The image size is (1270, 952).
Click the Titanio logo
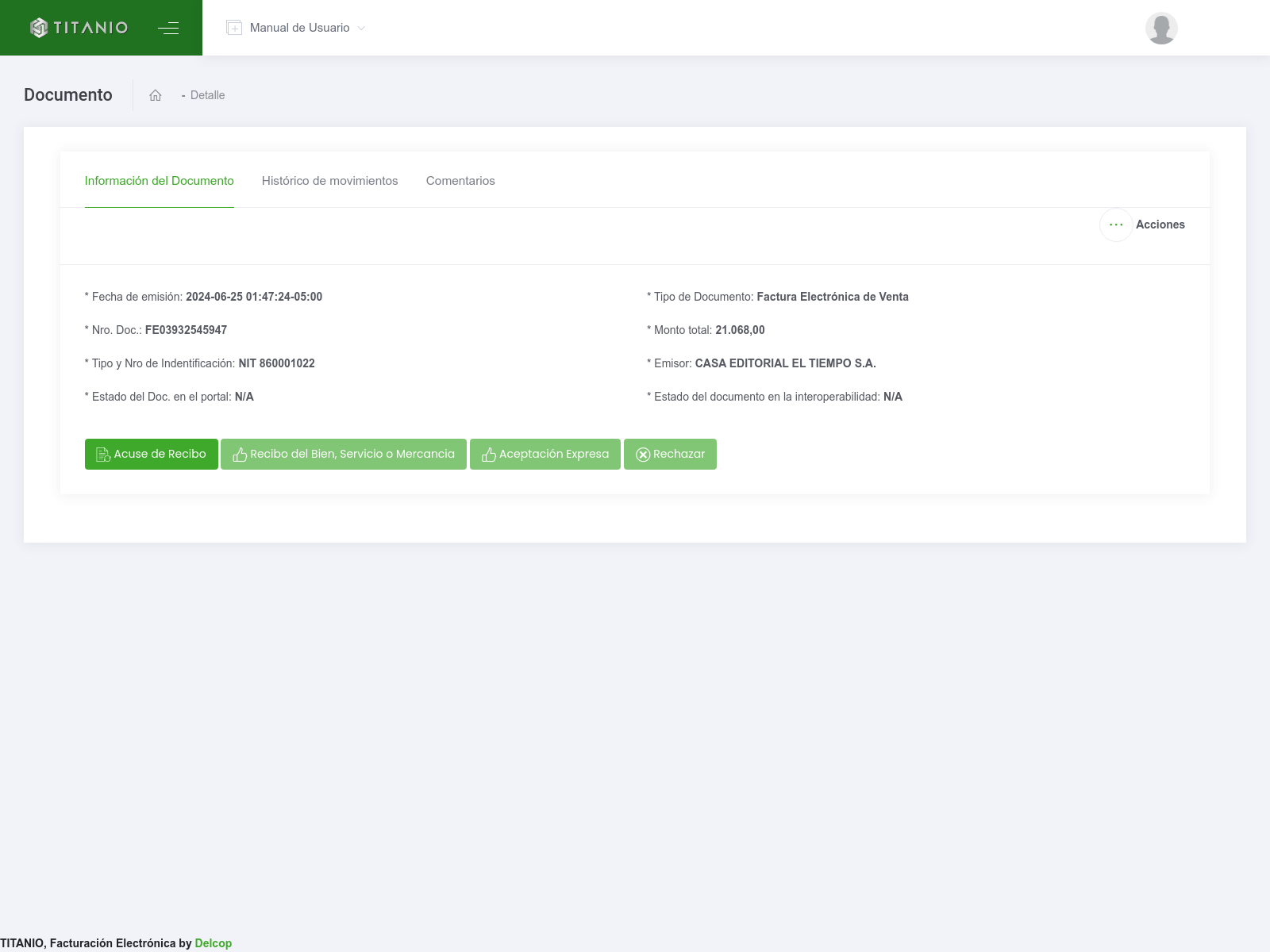coord(79,28)
